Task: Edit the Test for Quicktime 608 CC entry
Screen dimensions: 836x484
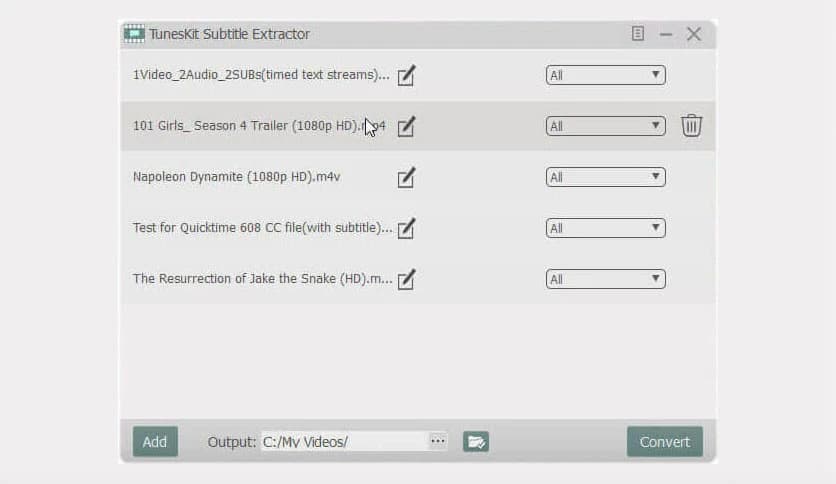Action: coord(406,228)
